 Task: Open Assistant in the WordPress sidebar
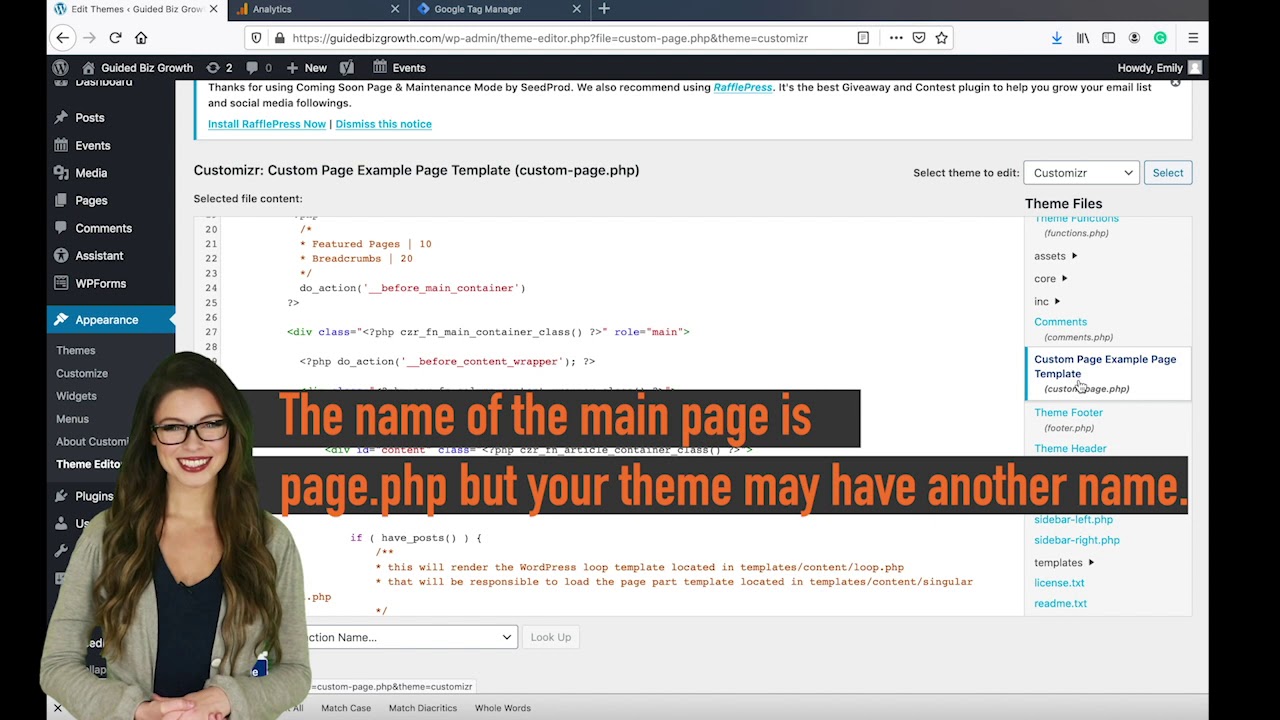[x=99, y=256]
